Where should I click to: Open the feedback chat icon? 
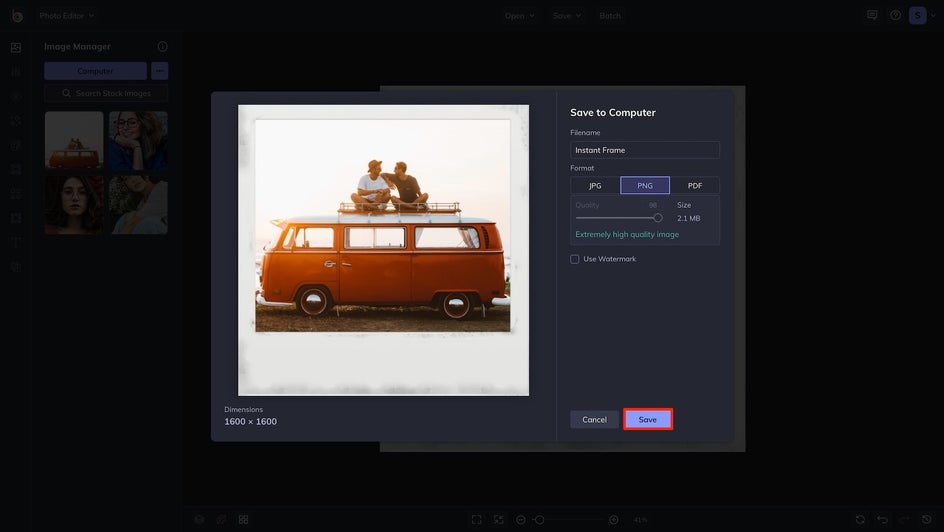pos(872,15)
